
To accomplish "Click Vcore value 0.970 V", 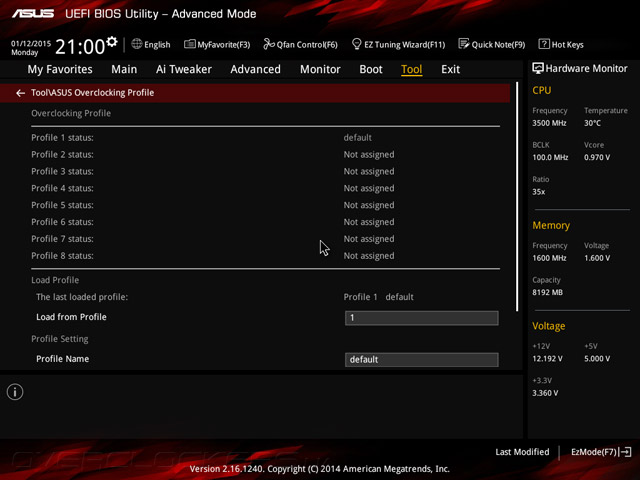I will [597, 157].
